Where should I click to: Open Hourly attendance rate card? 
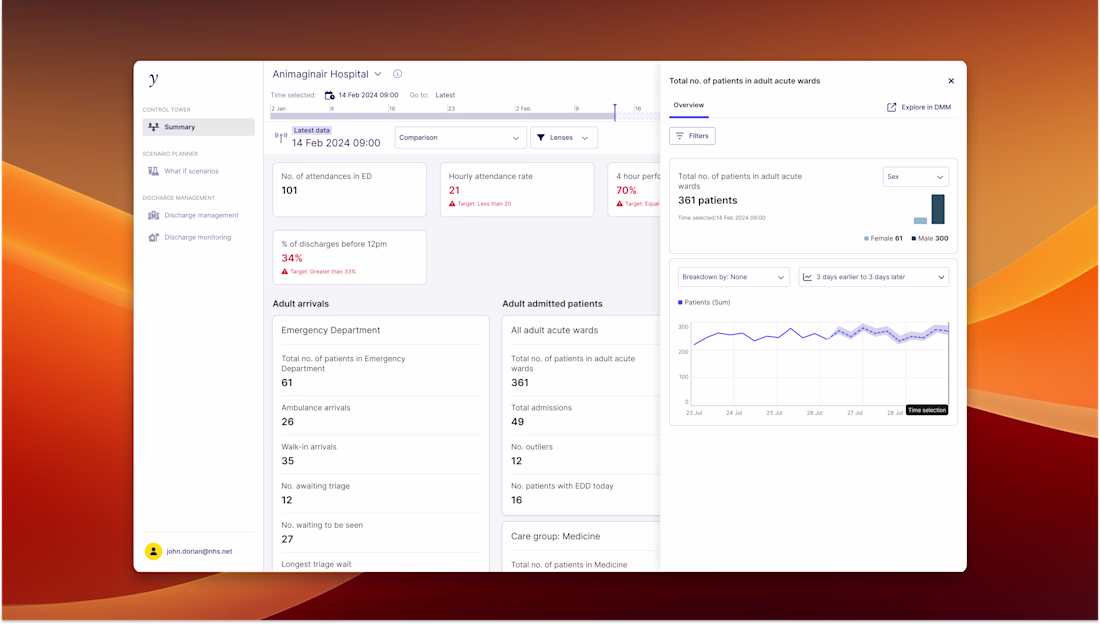[517, 190]
